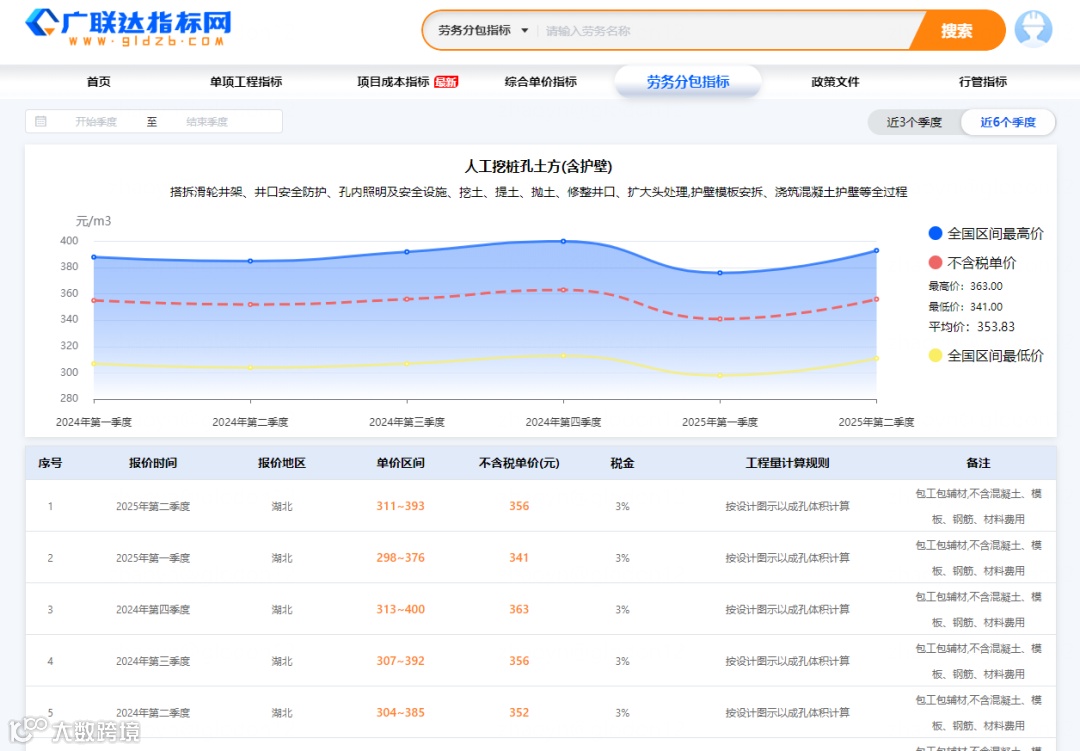
Task: Select the 劳务分包指标 navigation tab
Action: click(688, 82)
